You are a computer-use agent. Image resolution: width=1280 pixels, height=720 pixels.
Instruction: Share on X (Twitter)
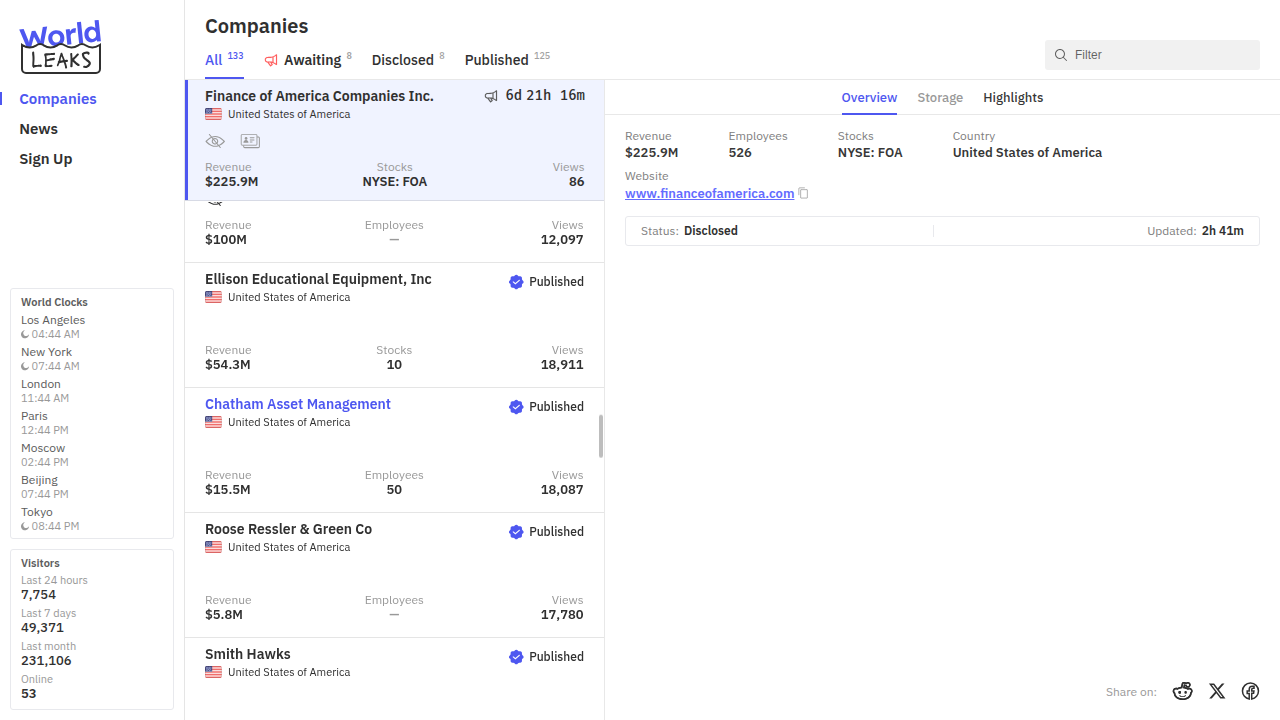1217,691
